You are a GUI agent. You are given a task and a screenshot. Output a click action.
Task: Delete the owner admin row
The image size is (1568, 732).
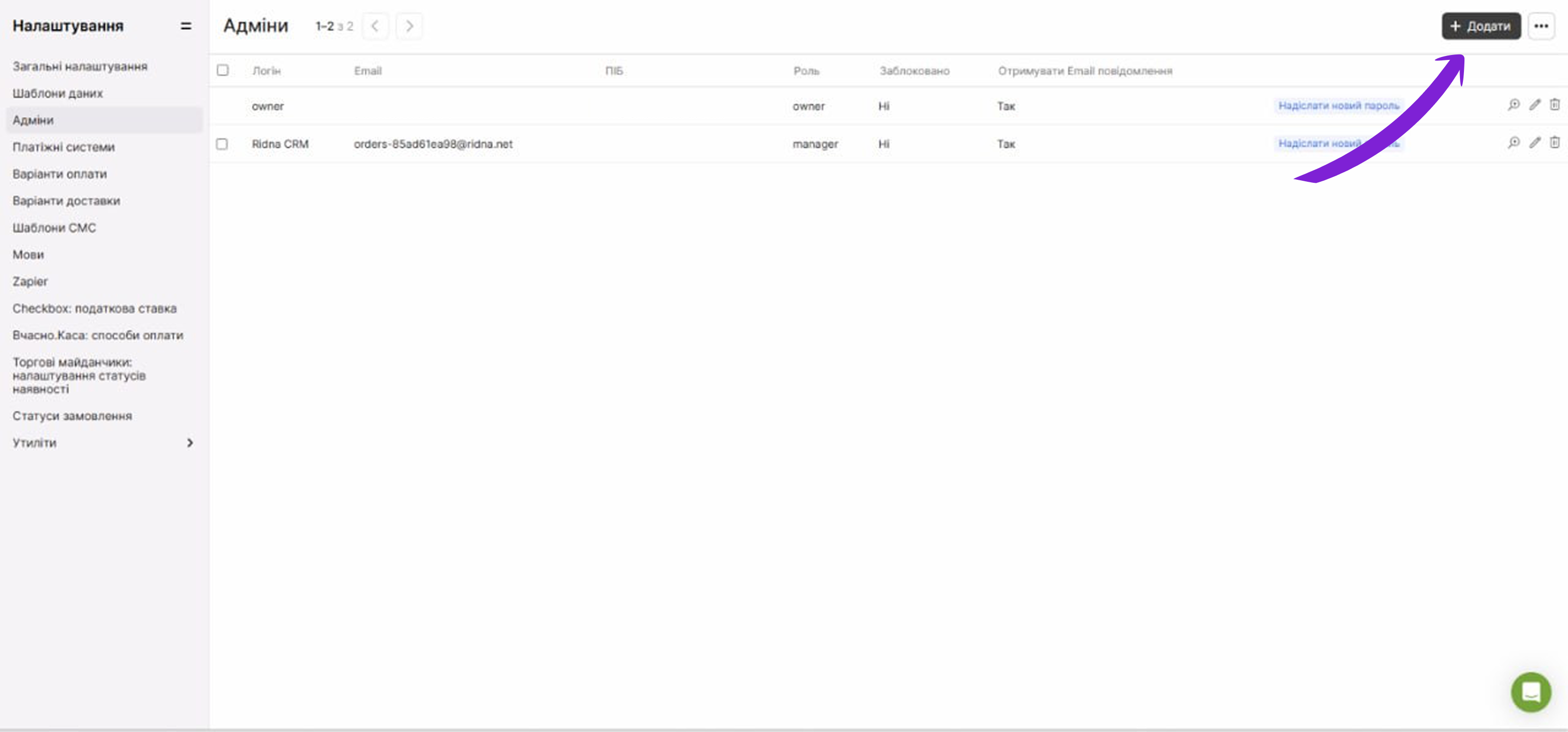(x=1555, y=105)
